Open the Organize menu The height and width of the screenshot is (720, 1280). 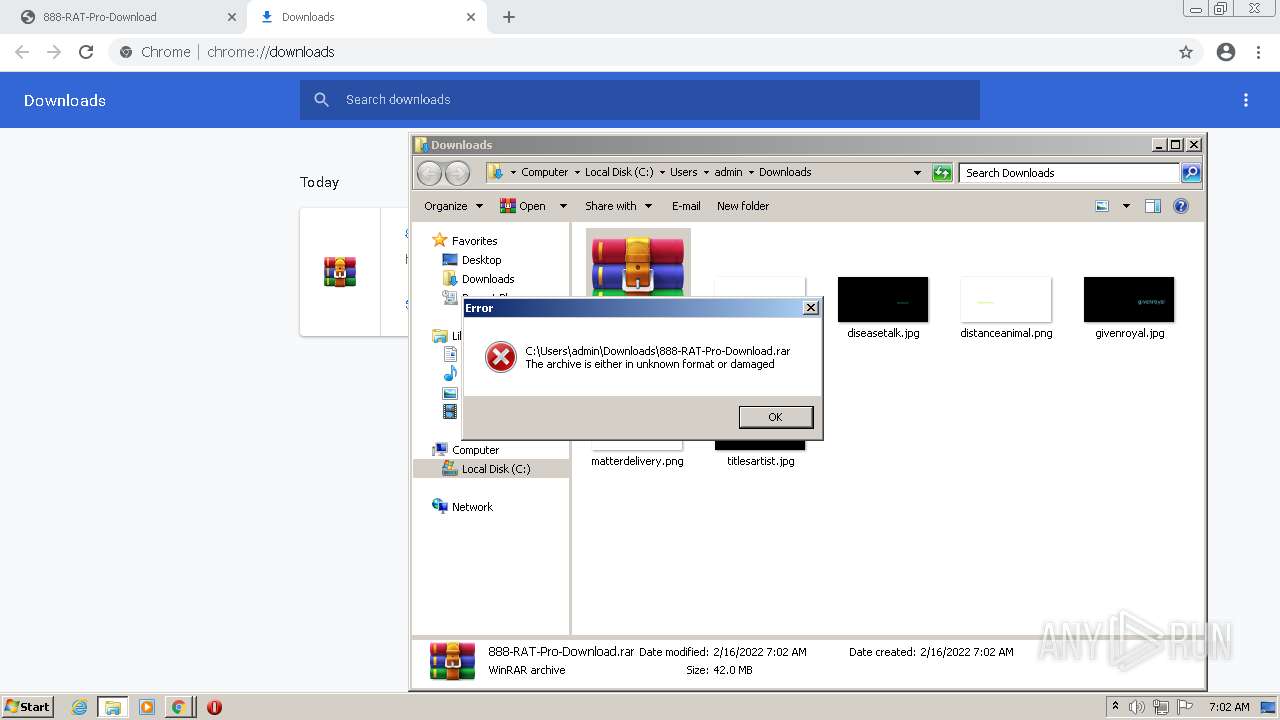click(453, 206)
